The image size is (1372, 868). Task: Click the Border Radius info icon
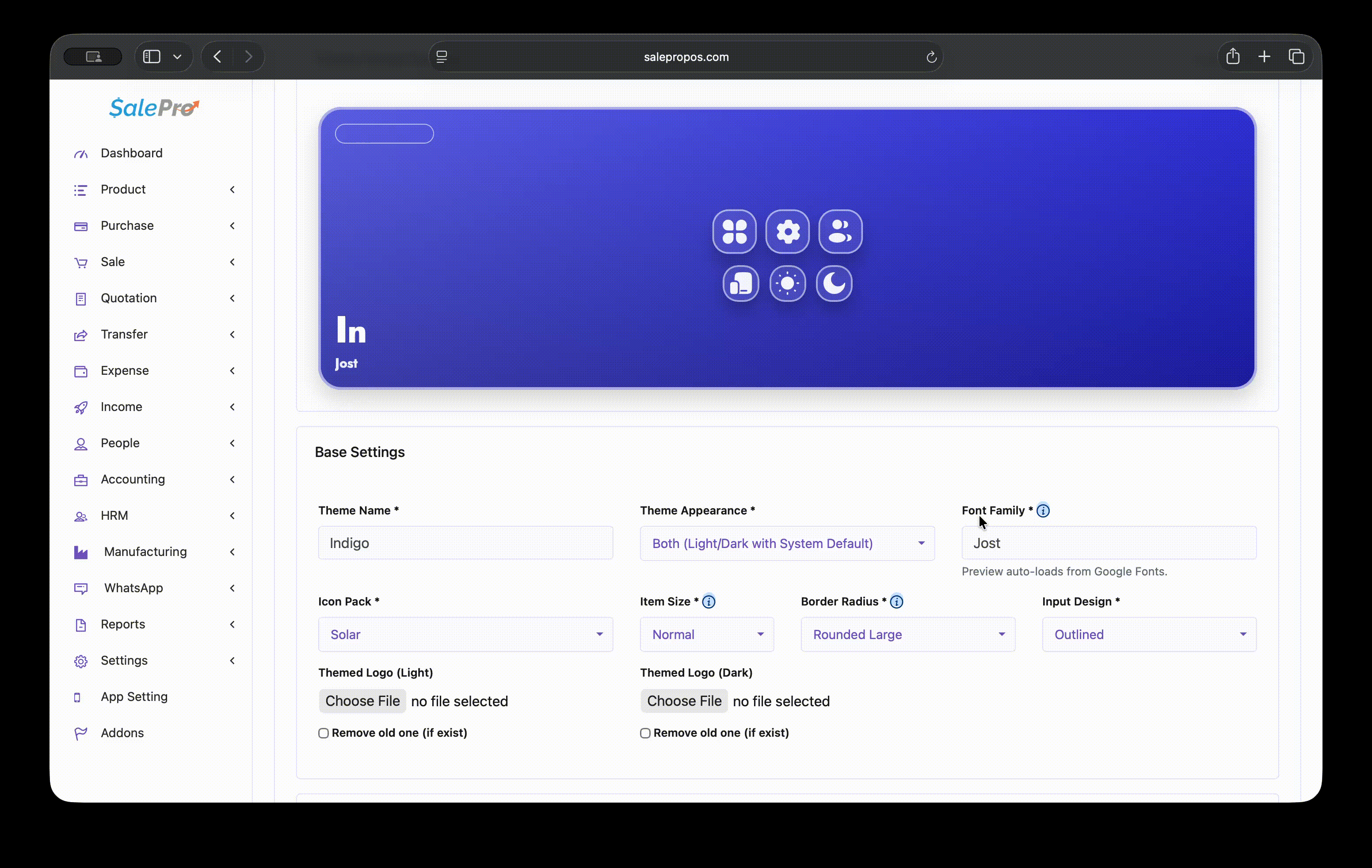[896, 602]
